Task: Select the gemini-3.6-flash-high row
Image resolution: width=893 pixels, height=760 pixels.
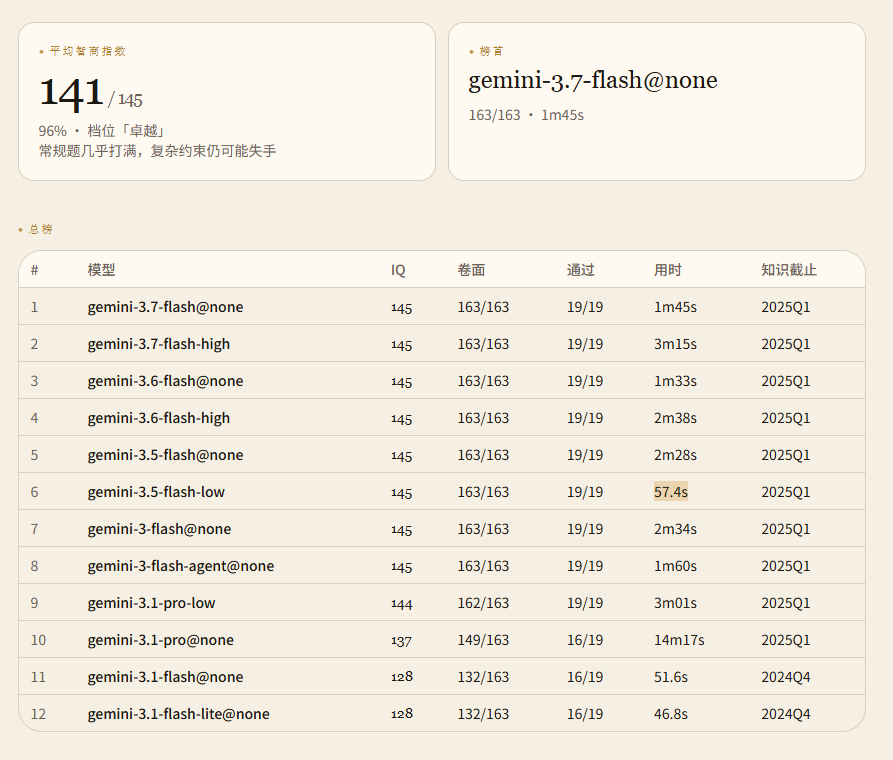Action: click(442, 418)
